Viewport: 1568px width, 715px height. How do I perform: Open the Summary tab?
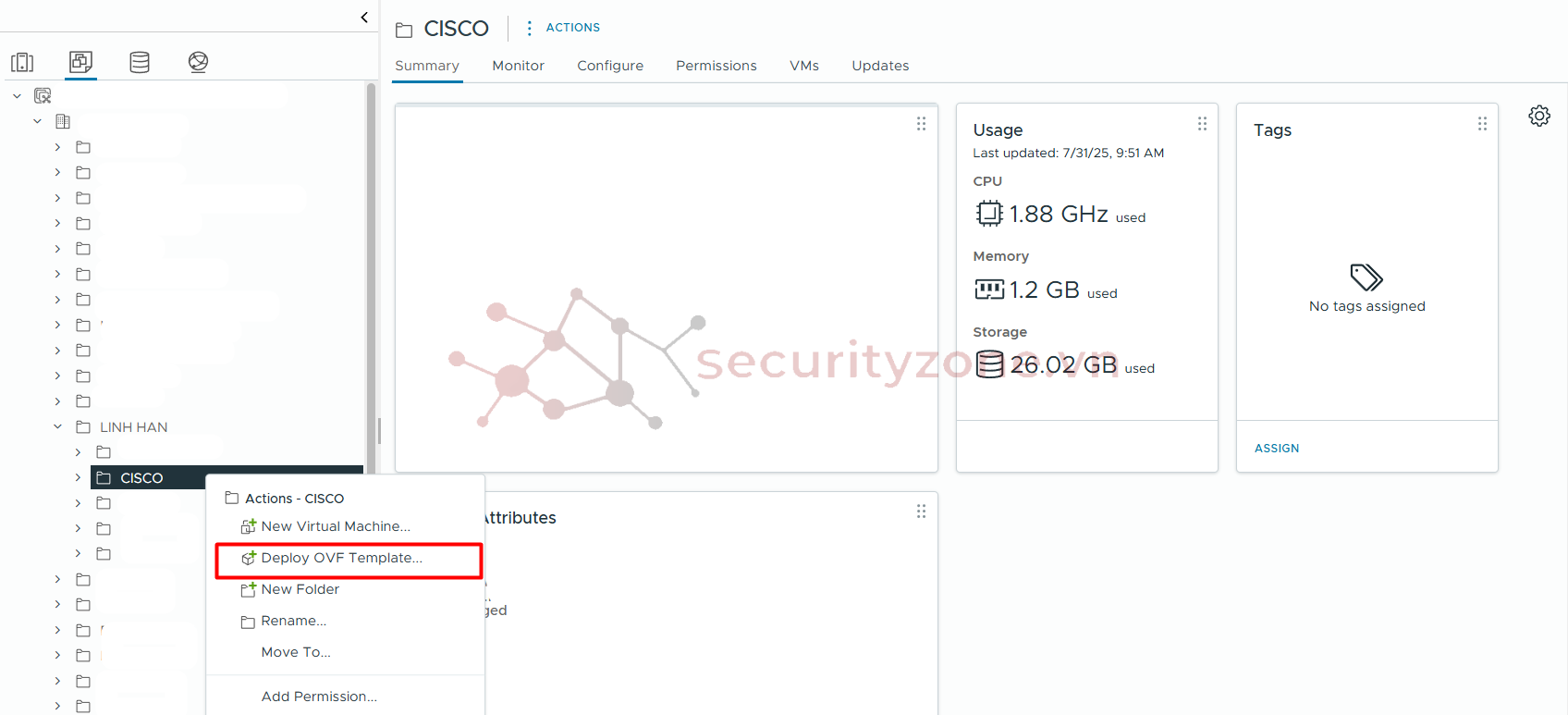click(x=427, y=66)
